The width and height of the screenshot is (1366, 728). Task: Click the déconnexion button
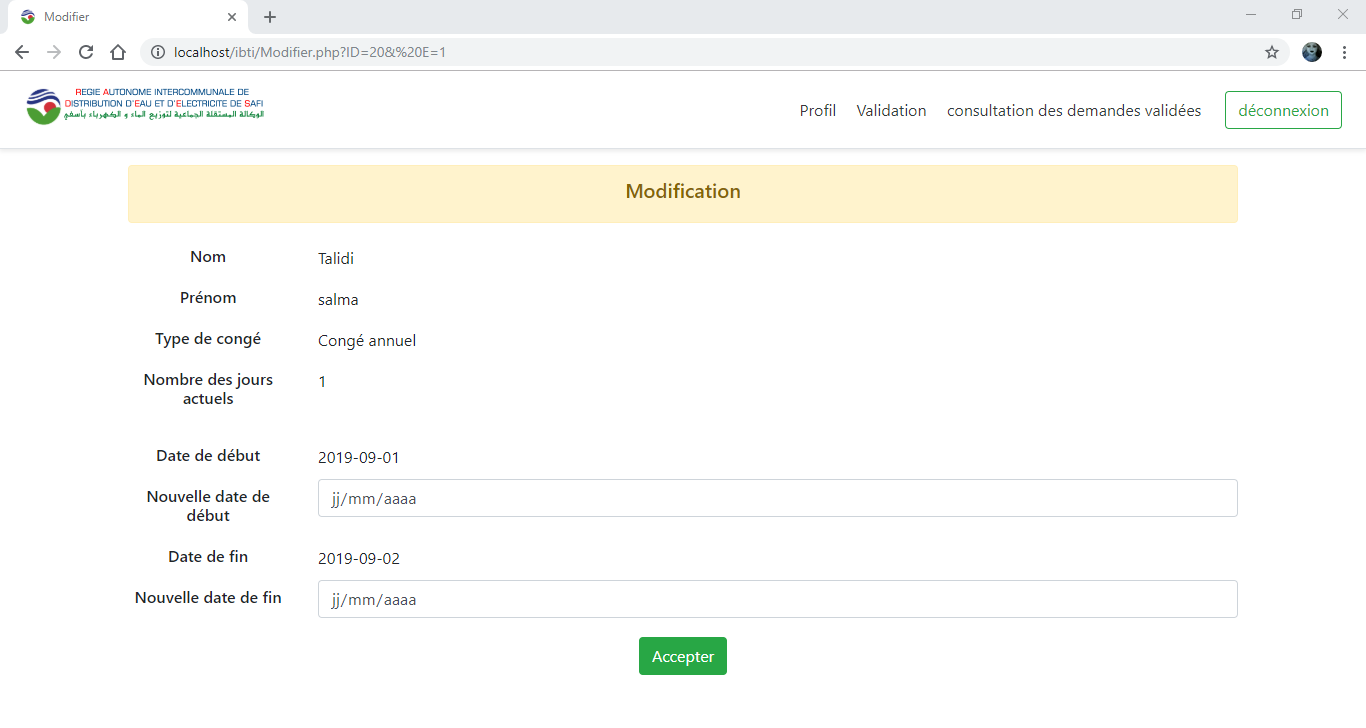(1283, 110)
